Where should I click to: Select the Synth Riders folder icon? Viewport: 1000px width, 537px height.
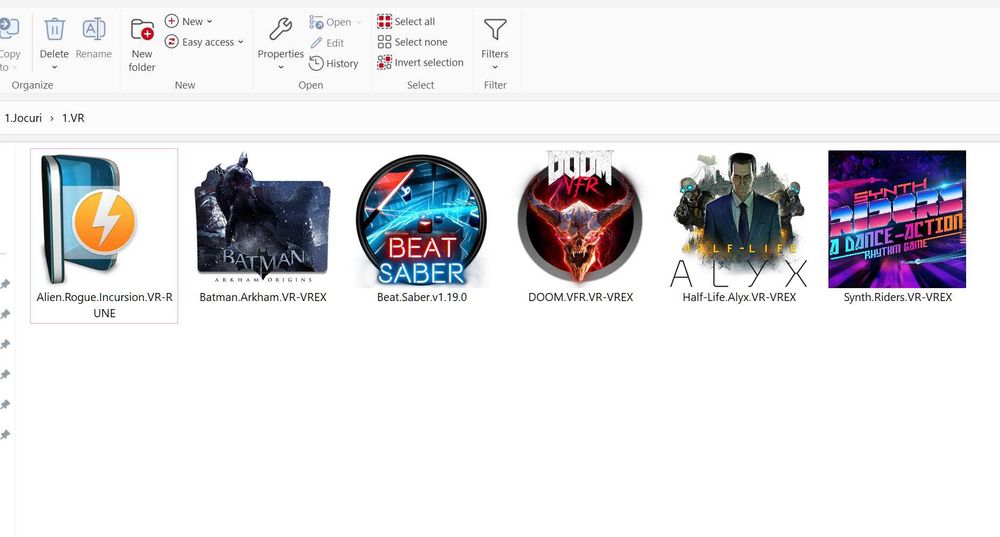point(897,219)
